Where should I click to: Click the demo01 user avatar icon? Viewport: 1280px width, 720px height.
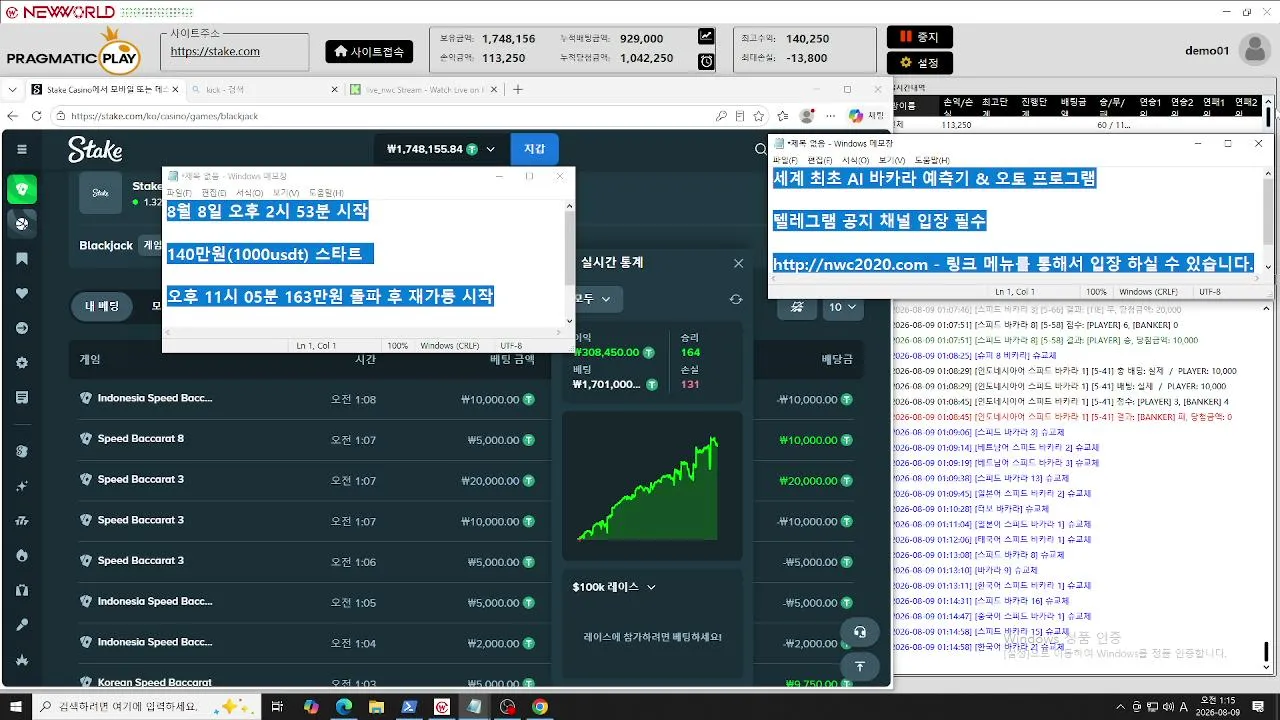click(x=1254, y=50)
